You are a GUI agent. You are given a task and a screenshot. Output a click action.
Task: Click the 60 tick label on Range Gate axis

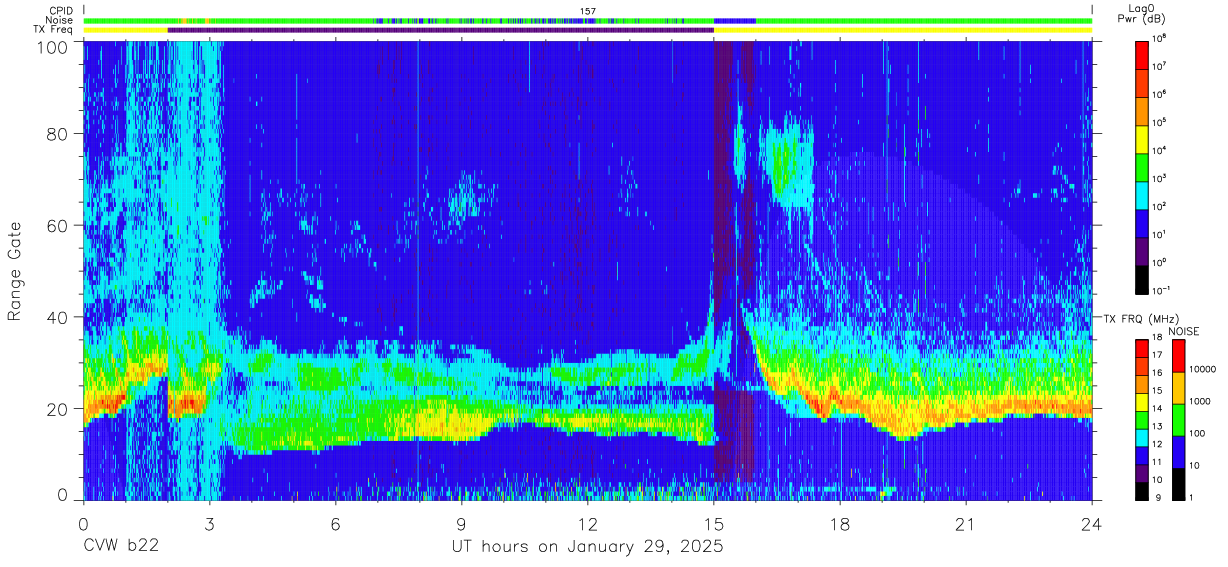[59, 225]
